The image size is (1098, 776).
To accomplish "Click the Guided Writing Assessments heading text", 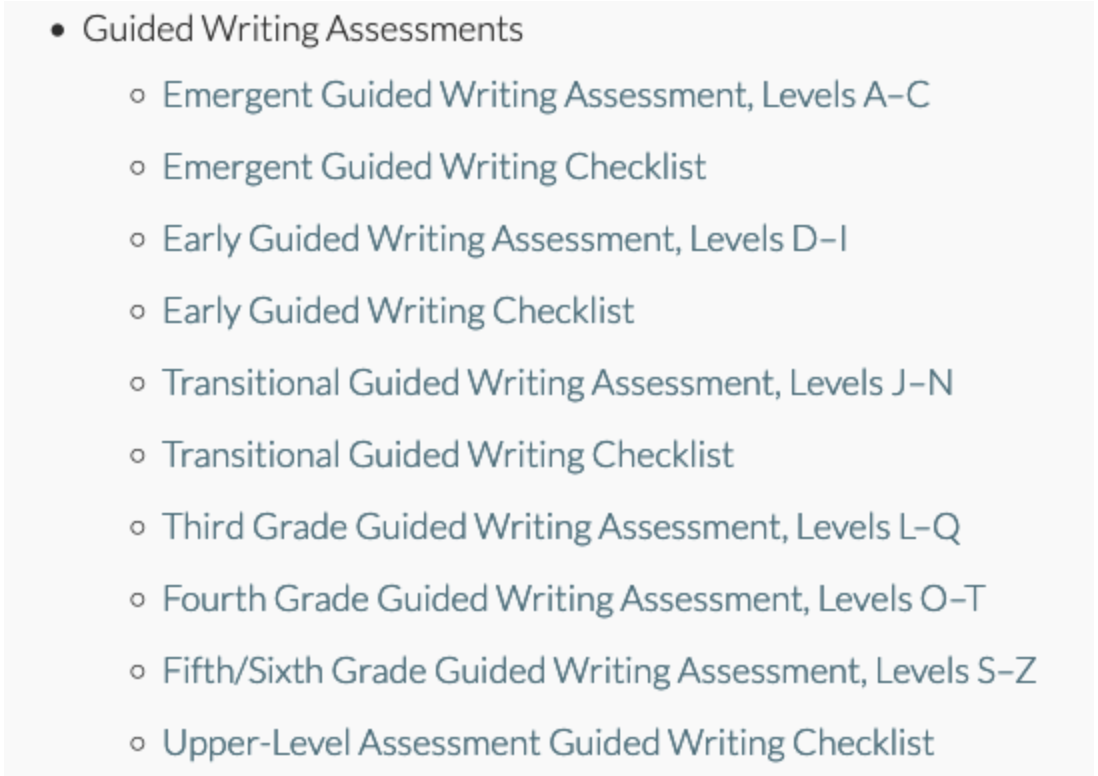I will coord(303,30).
